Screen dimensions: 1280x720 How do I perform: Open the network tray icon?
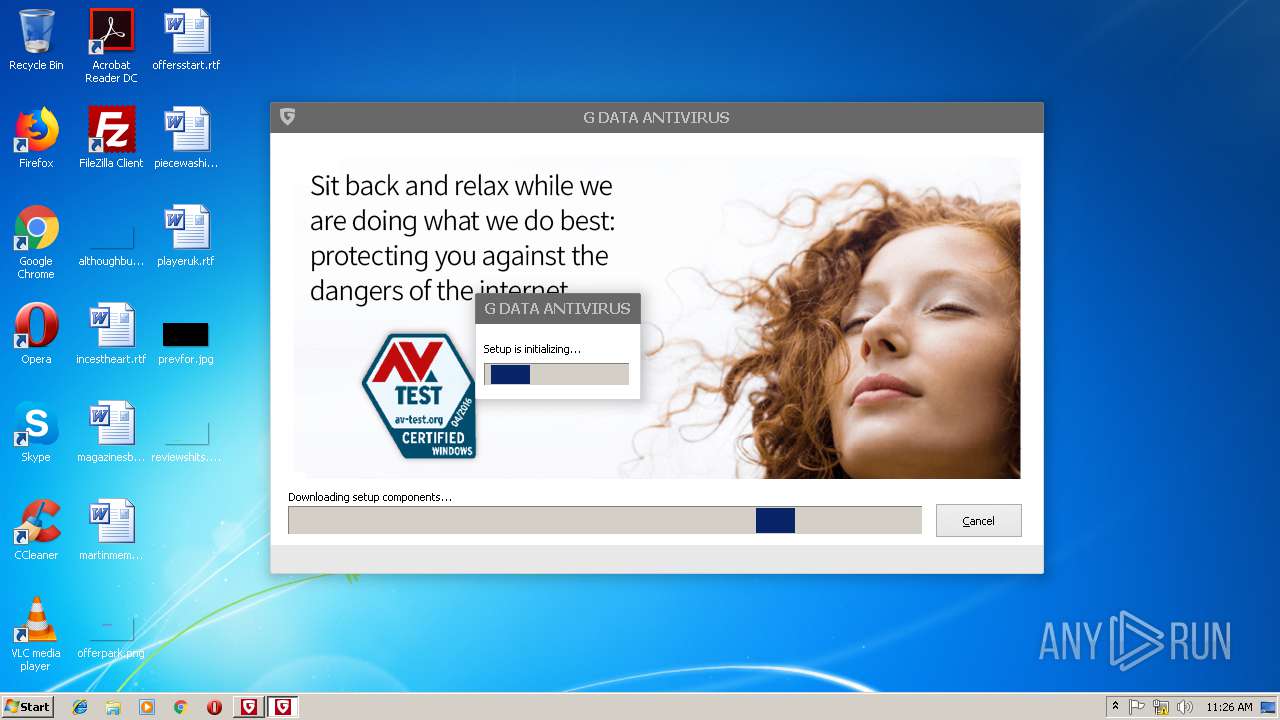point(1161,707)
